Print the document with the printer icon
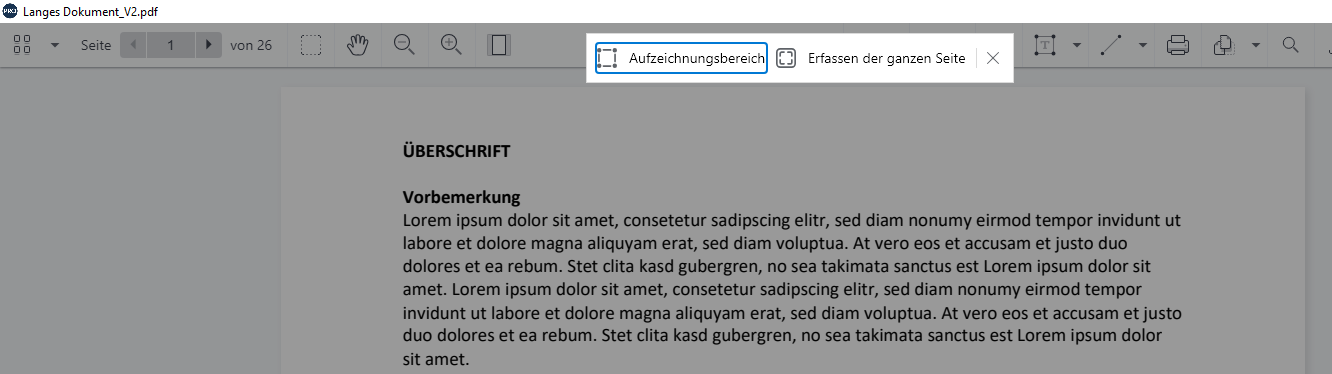The height and width of the screenshot is (374, 1332). (x=1178, y=45)
